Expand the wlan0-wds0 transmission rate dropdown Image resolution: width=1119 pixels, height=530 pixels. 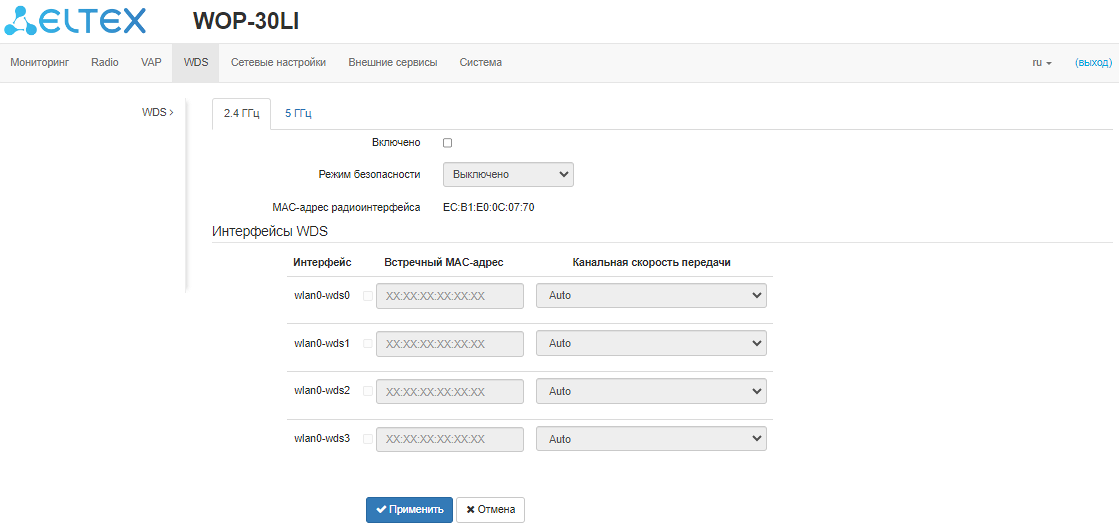651,296
